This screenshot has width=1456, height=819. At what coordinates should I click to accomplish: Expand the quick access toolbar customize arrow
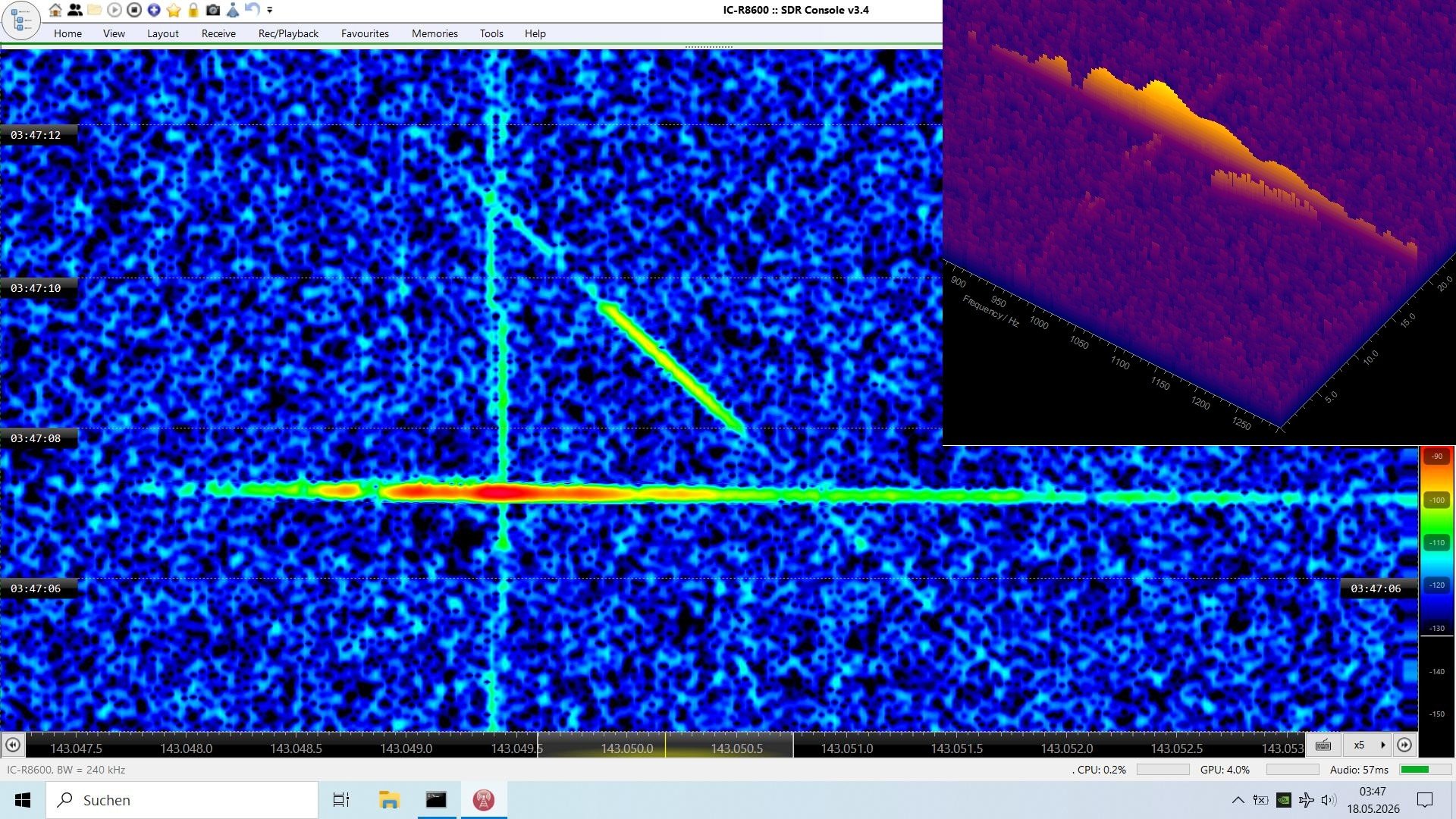270,10
